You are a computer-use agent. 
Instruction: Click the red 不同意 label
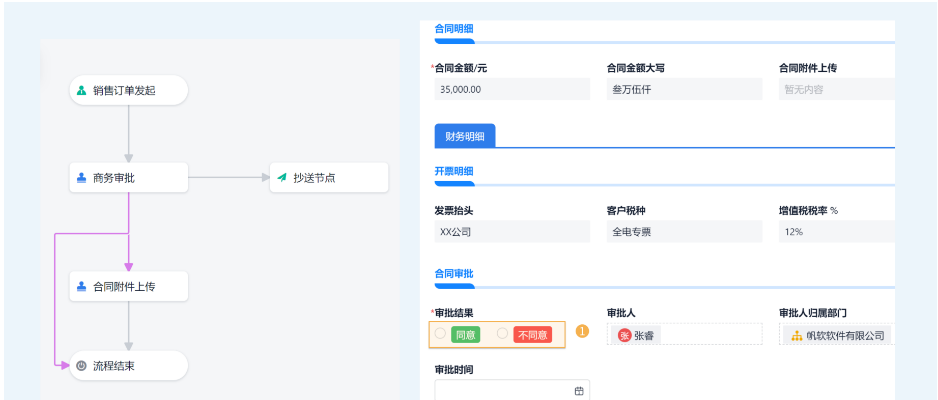[x=532, y=335]
